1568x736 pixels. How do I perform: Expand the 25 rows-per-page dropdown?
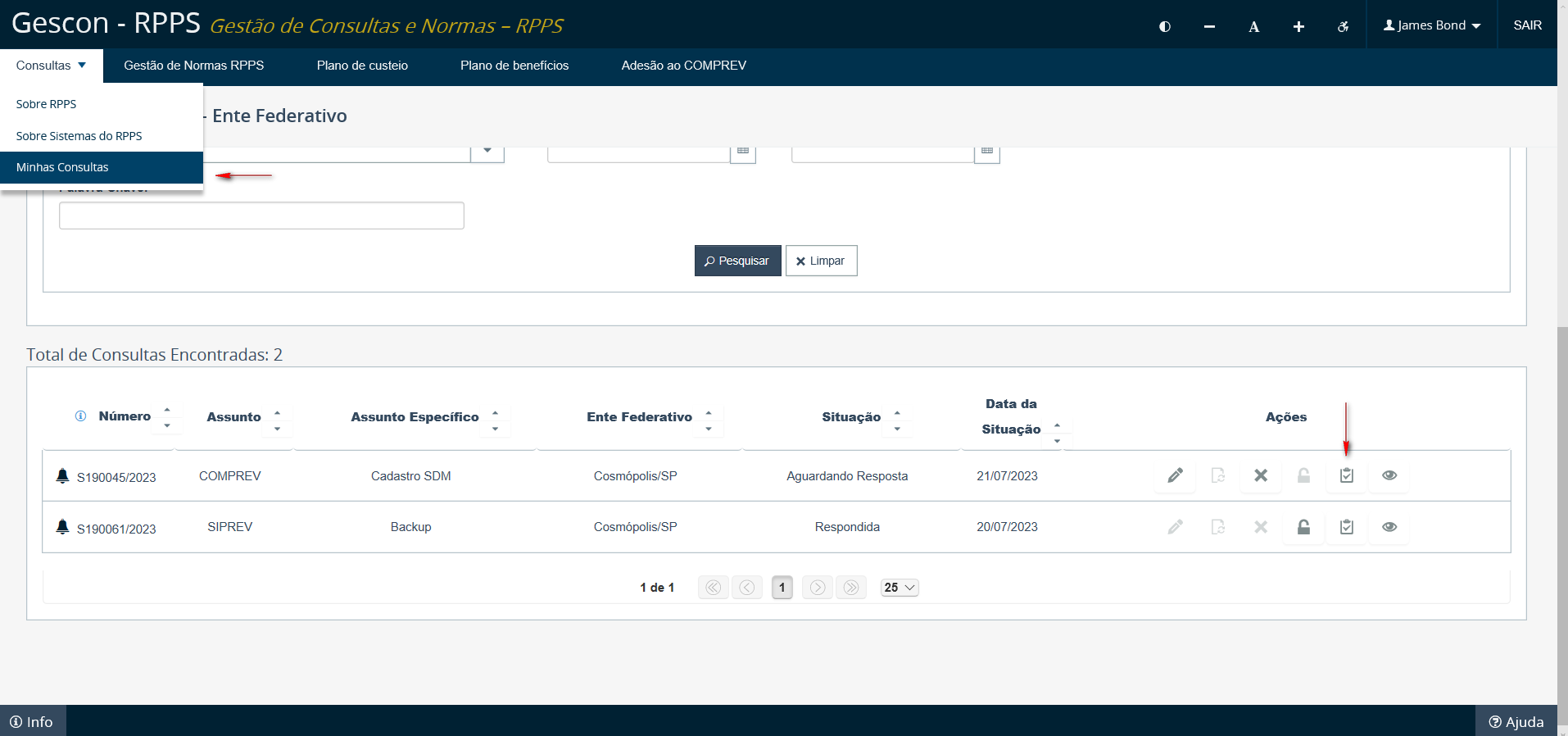coord(900,588)
